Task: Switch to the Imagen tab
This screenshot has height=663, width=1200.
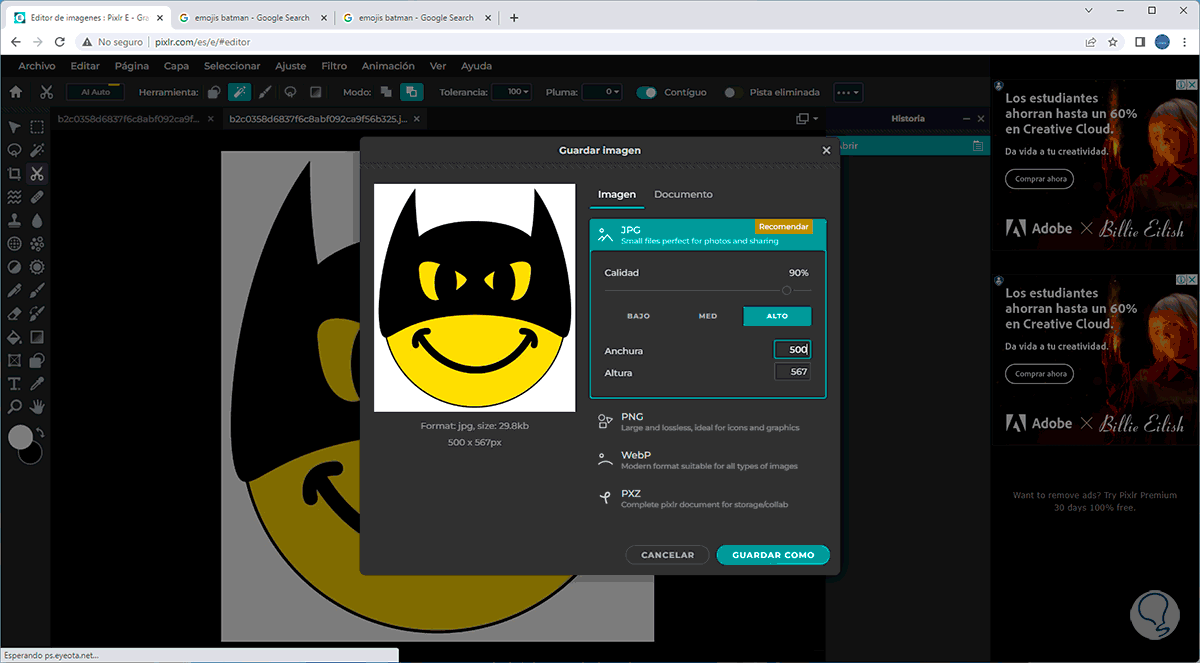Action: 617,194
